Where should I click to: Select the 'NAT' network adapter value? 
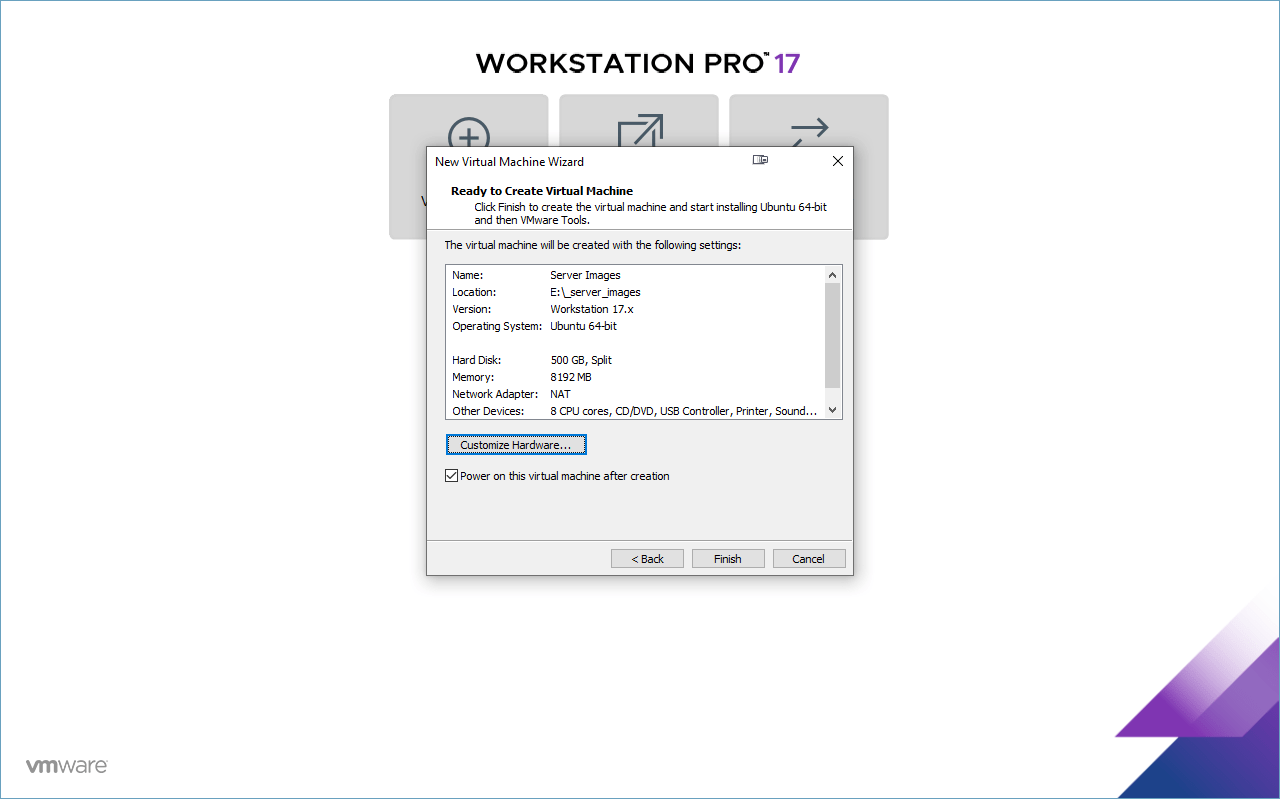tap(560, 394)
